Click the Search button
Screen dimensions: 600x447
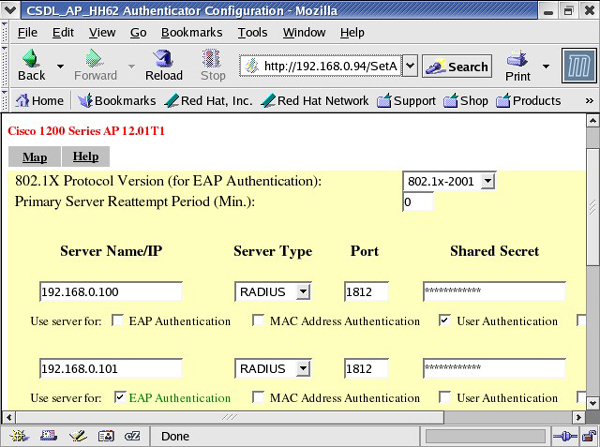pos(457,67)
